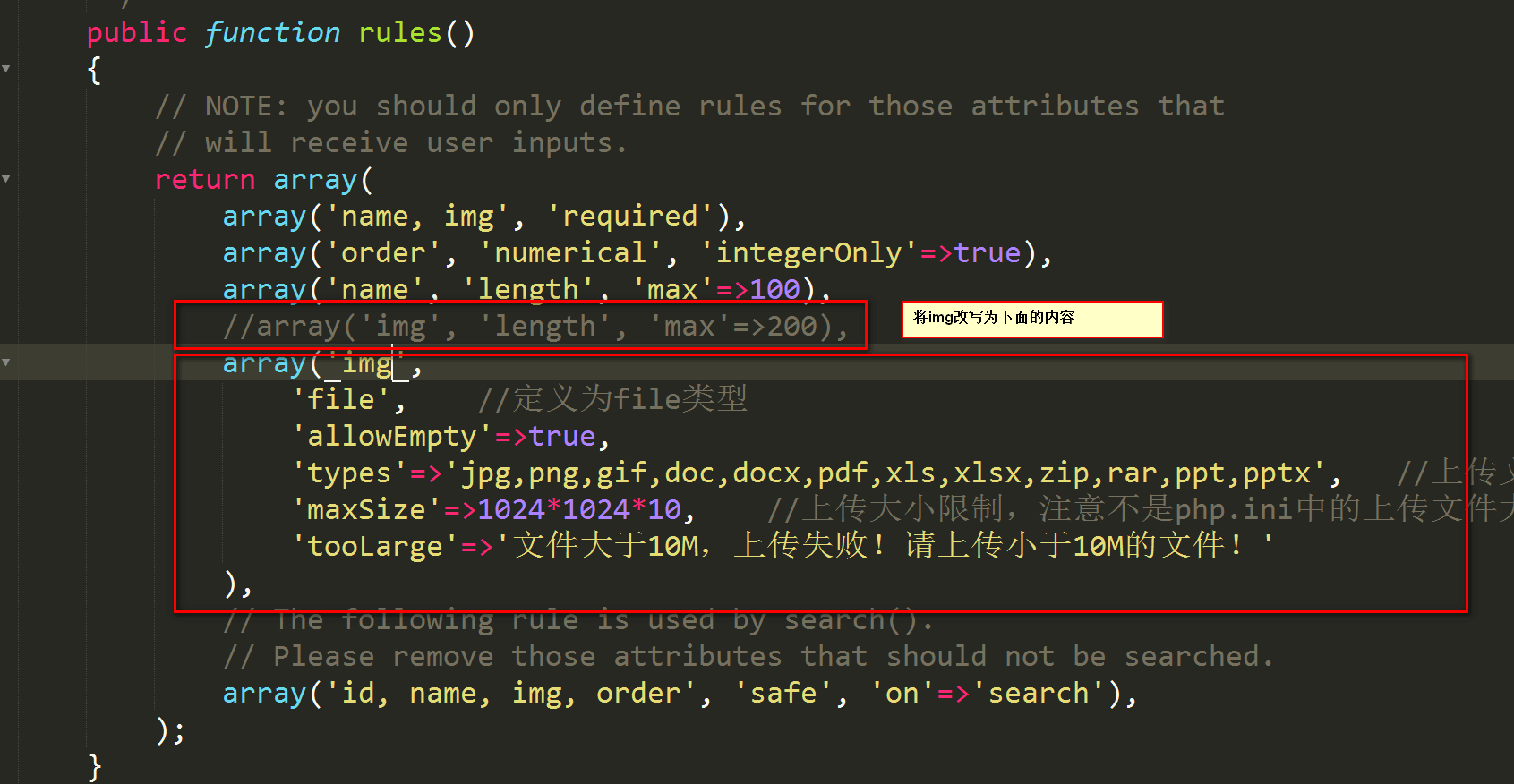Collapse the return array( fold arrow
The height and width of the screenshot is (784, 1514).
tap(6, 179)
